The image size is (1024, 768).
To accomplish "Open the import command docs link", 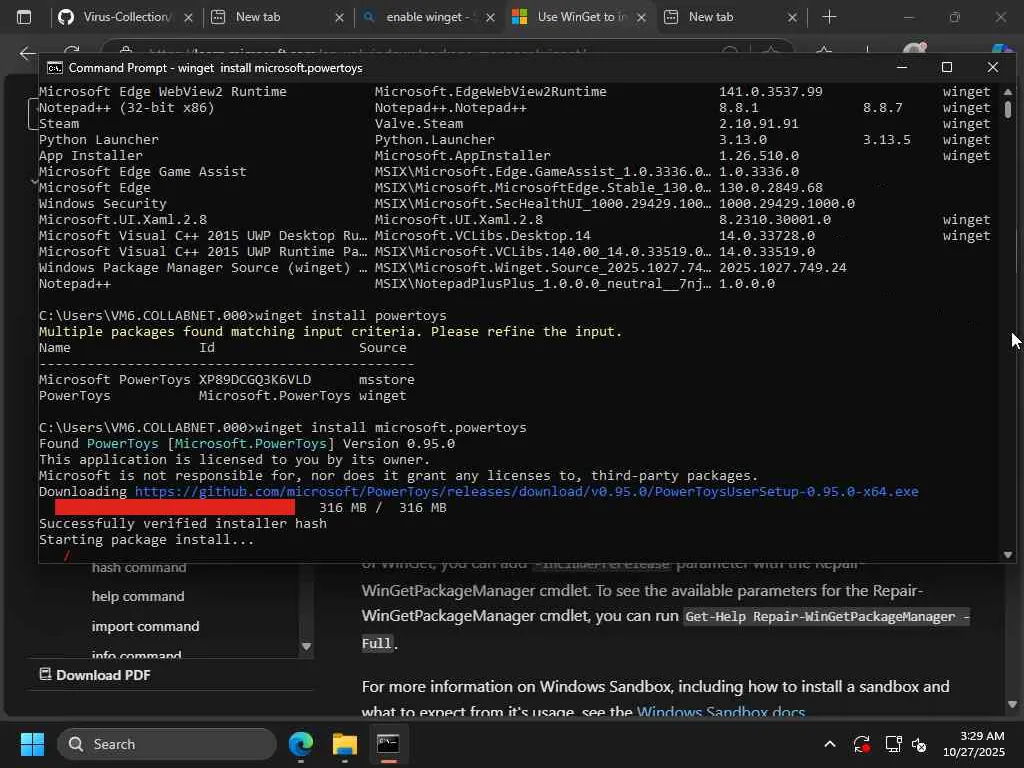I will (x=145, y=626).
